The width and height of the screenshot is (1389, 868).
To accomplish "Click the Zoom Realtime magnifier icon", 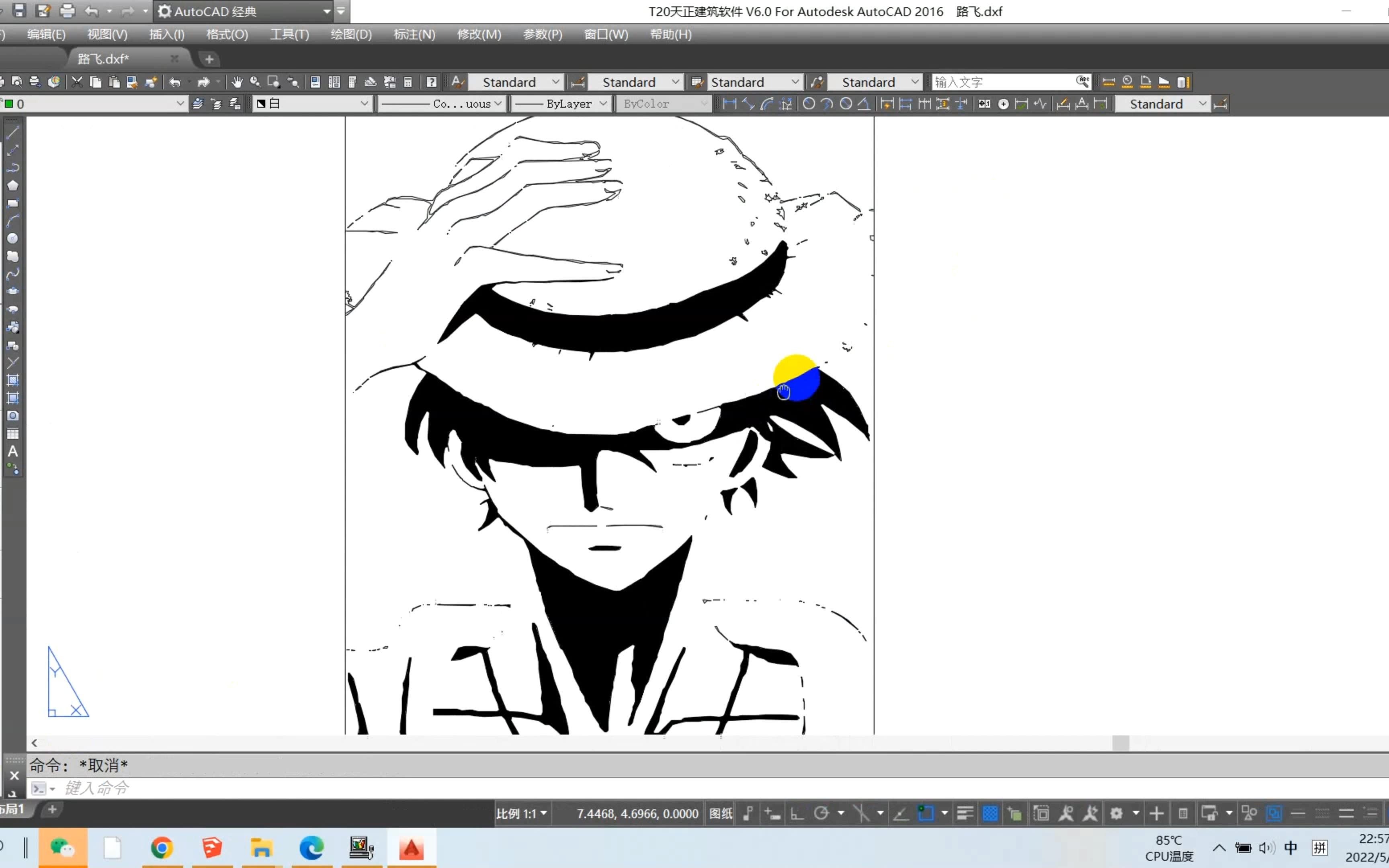I will 255,82.
